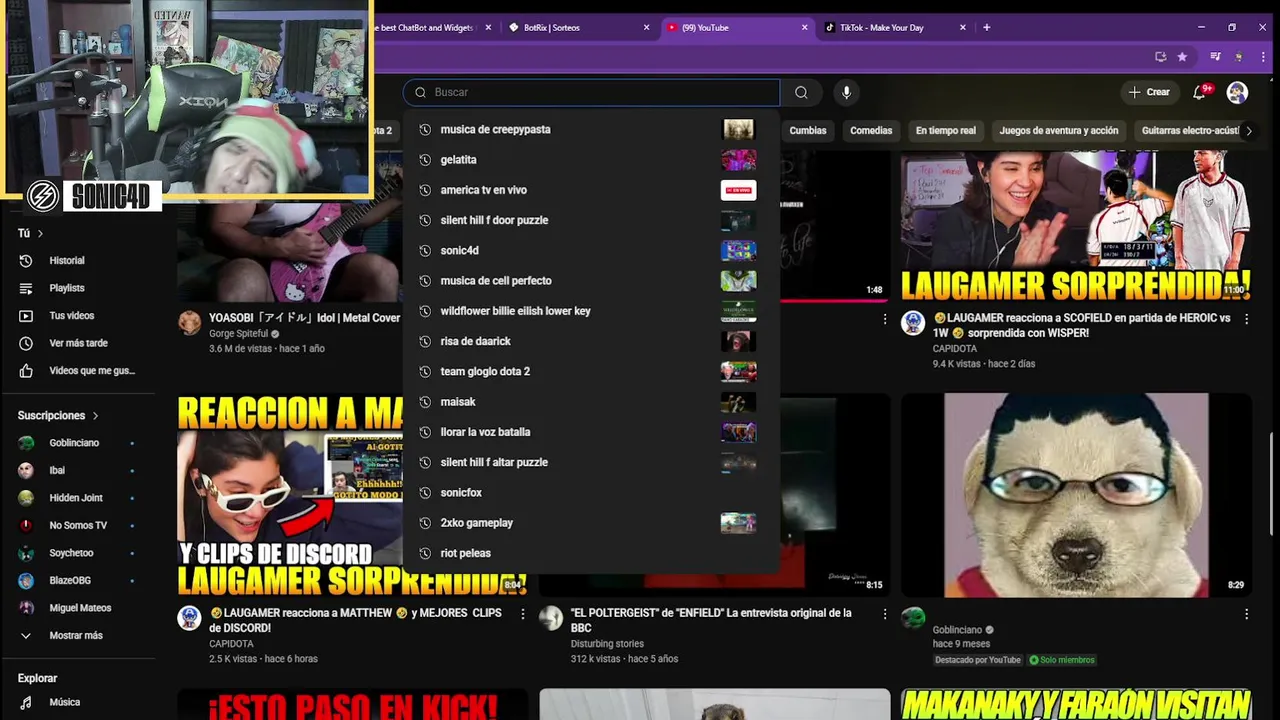Open the Disturbing stories channel link
1280x720 pixels.
(607, 644)
